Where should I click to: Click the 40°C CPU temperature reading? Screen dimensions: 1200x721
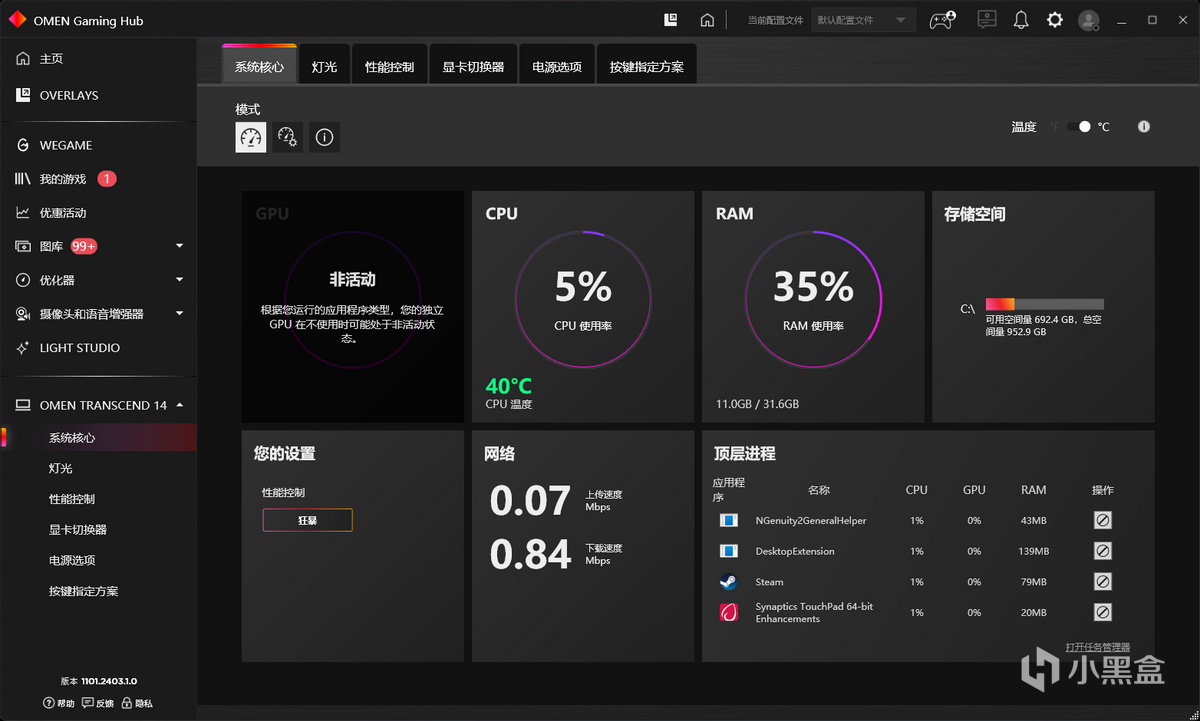tap(509, 386)
